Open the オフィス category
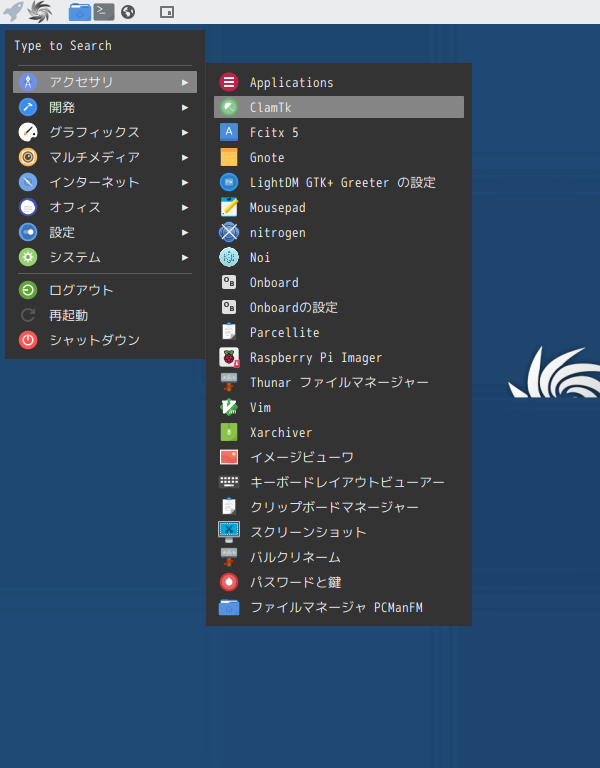 [x=105, y=207]
